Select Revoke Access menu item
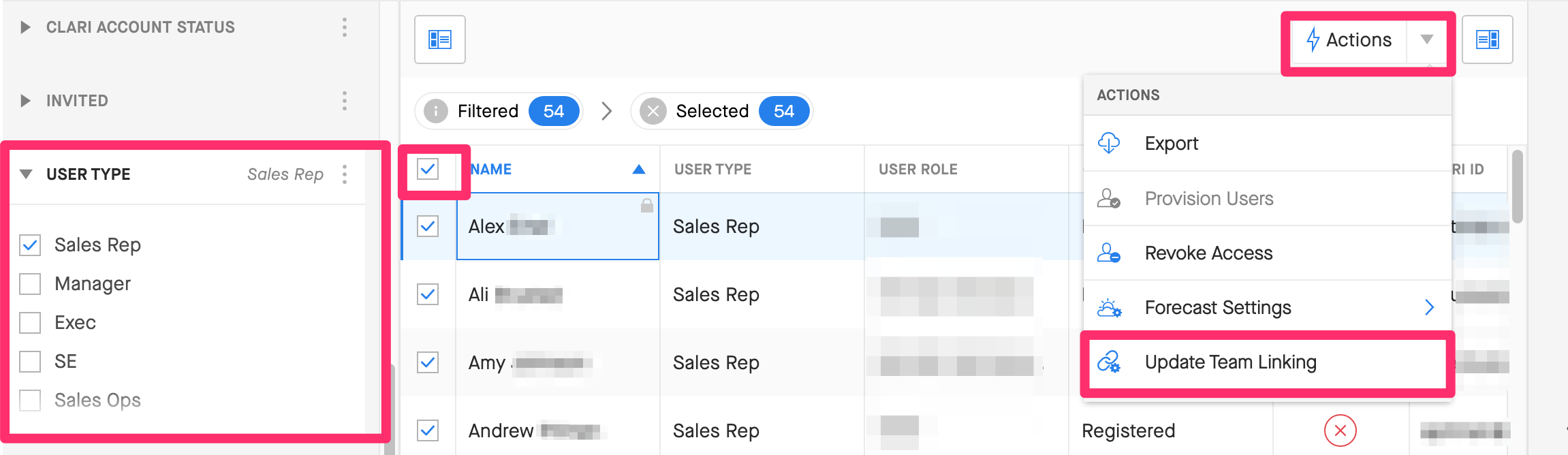The height and width of the screenshot is (455, 1568). coord(1267,253)
